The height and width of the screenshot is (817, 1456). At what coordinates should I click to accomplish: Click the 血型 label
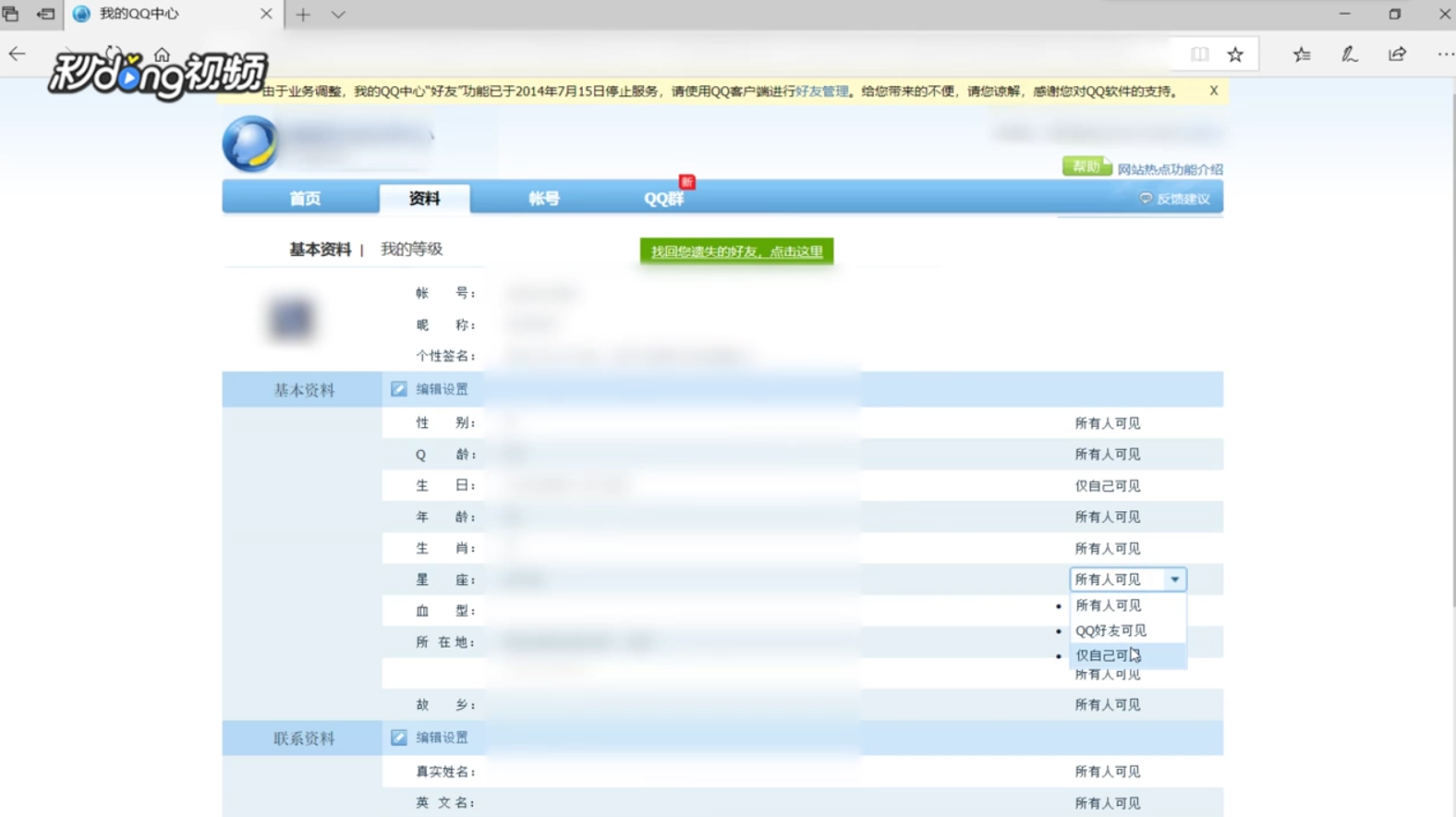click(x=445, y=611)
